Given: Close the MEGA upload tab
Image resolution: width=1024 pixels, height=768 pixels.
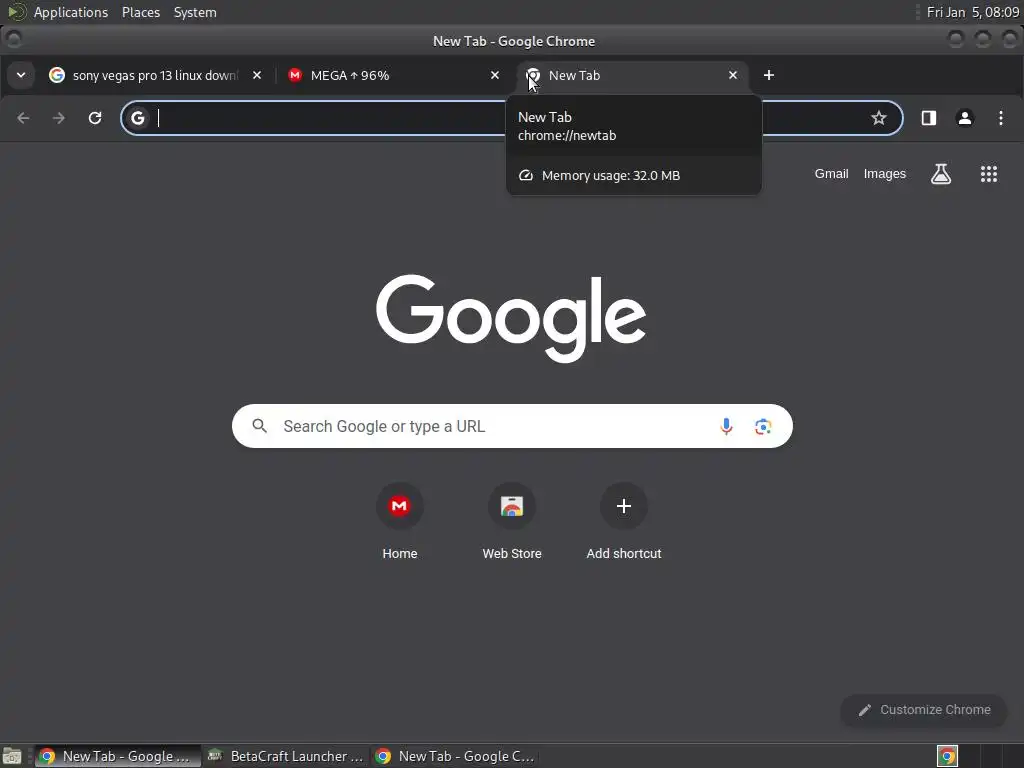Looking at the screenshot, I should pos(494,75).
